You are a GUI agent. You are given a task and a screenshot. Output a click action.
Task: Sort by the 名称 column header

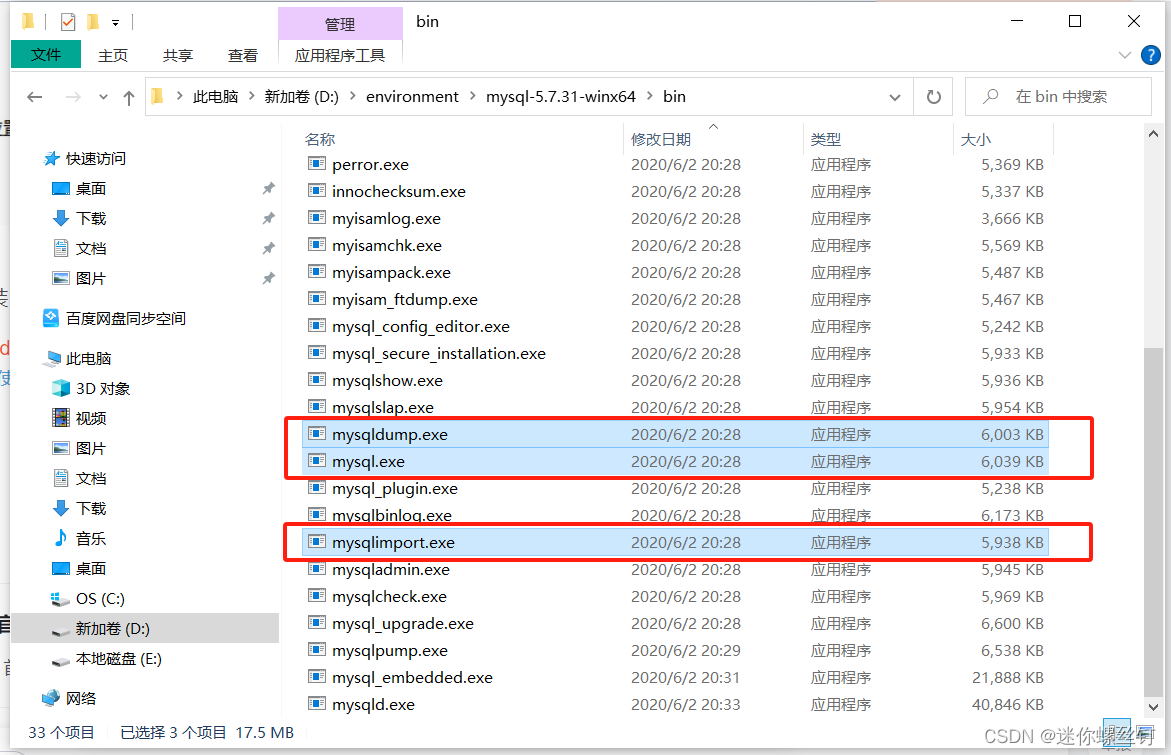[x=320, y=139]
